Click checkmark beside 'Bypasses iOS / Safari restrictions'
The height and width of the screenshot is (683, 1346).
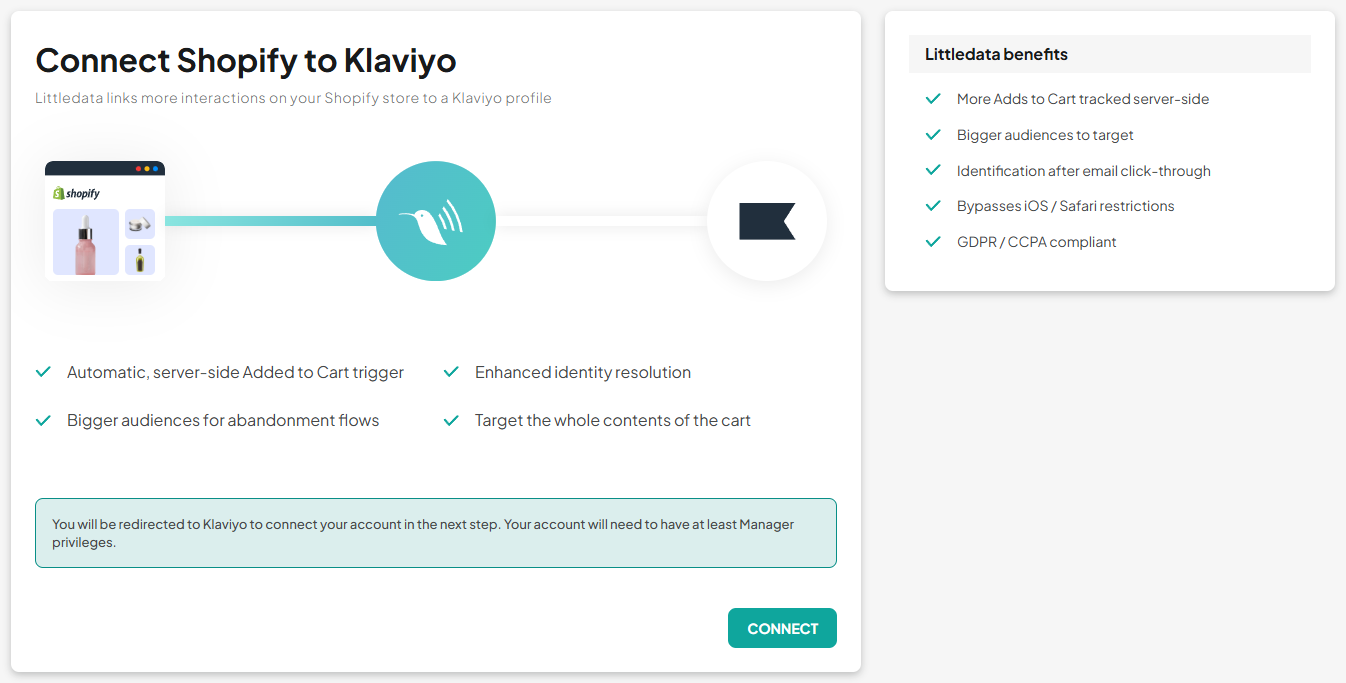coord(933,206)
